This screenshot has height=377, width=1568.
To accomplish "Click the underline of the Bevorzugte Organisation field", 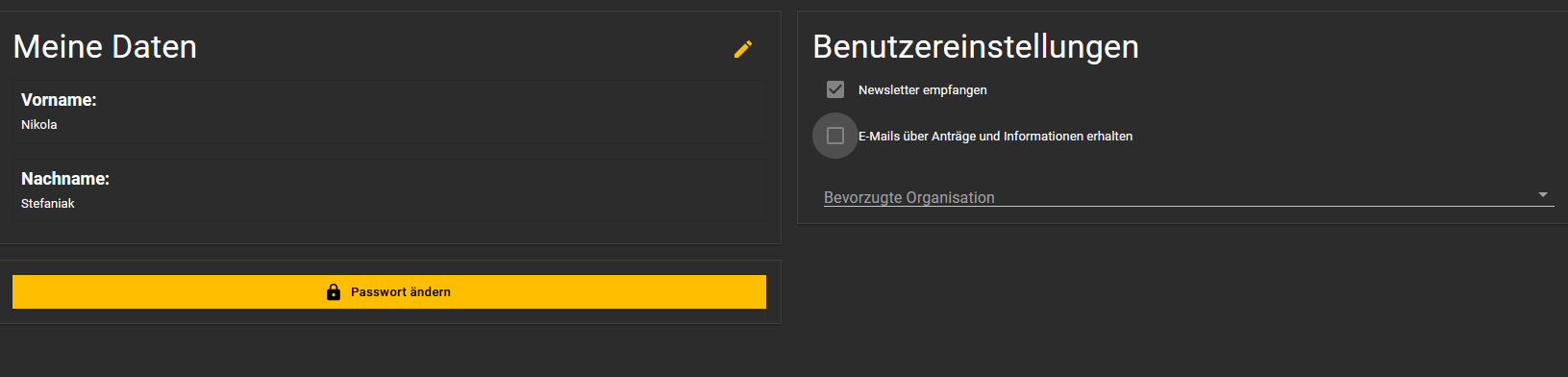I will point(1189,205).
